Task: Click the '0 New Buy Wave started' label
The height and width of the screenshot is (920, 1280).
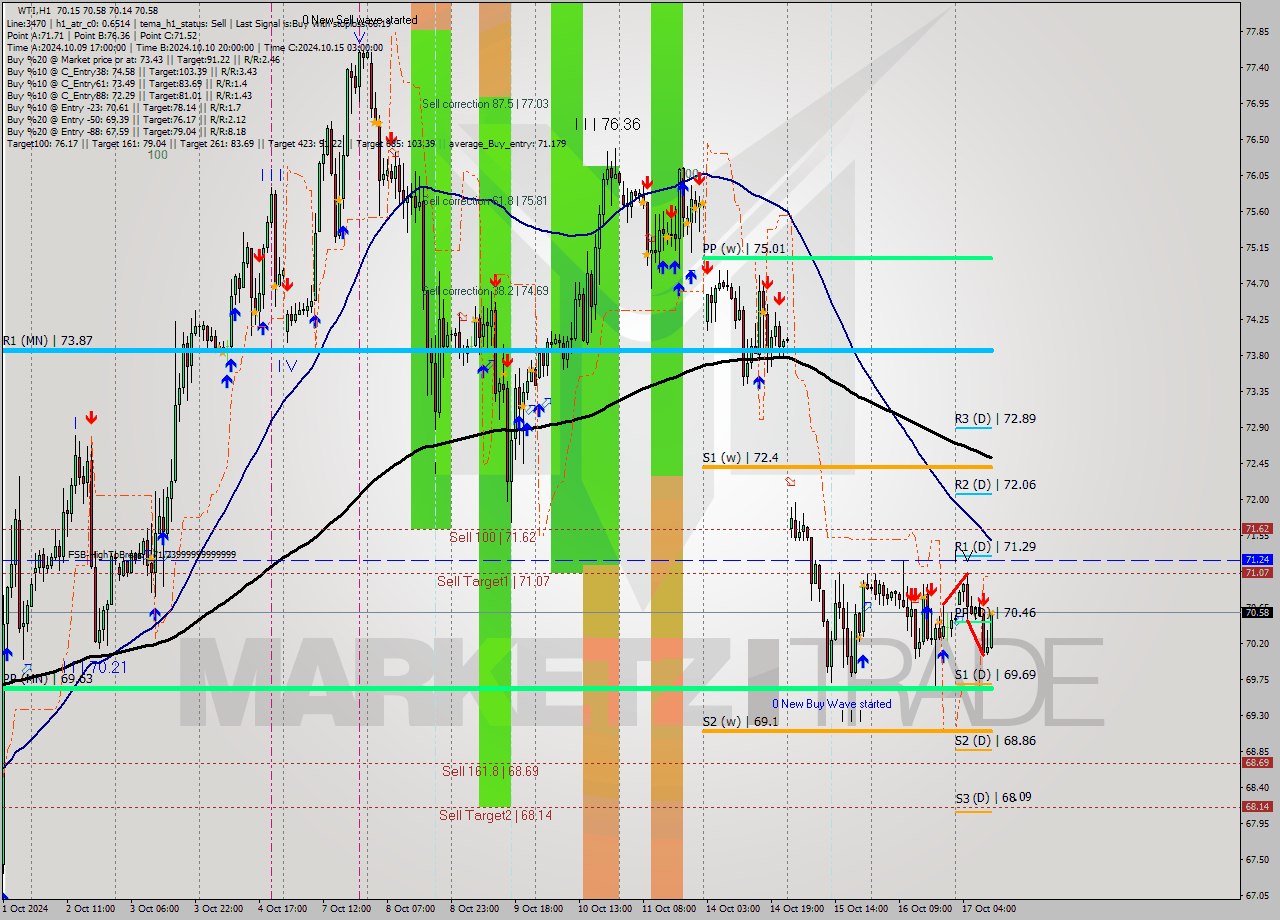Action: click(x=831, y=704)
